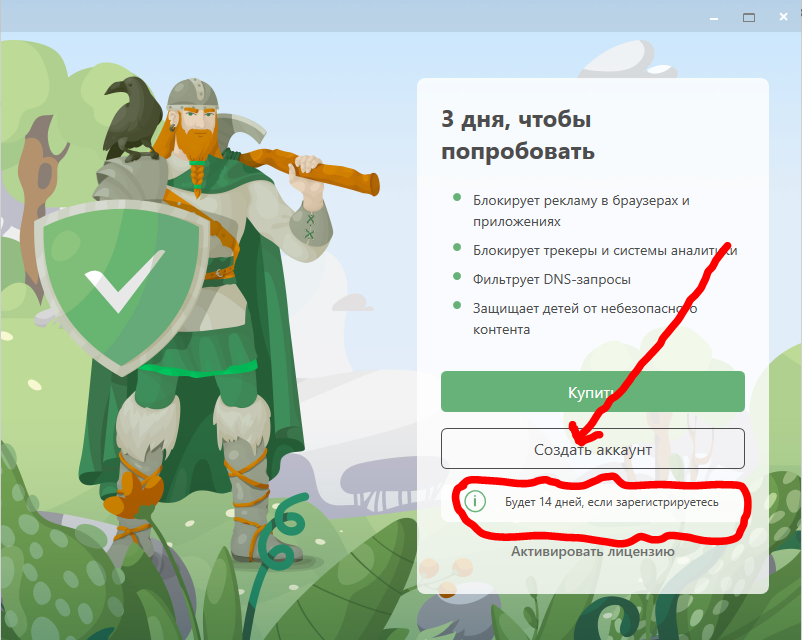802x640 pixels.
Task: Click the raven on the viking's shoulder
Action: coord(132,119)
